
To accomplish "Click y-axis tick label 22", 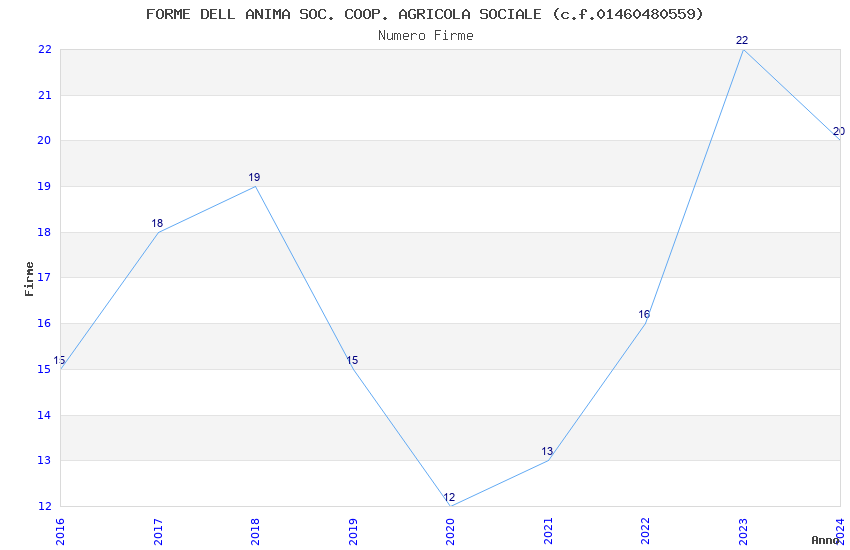I will click(x=44, y=49).
